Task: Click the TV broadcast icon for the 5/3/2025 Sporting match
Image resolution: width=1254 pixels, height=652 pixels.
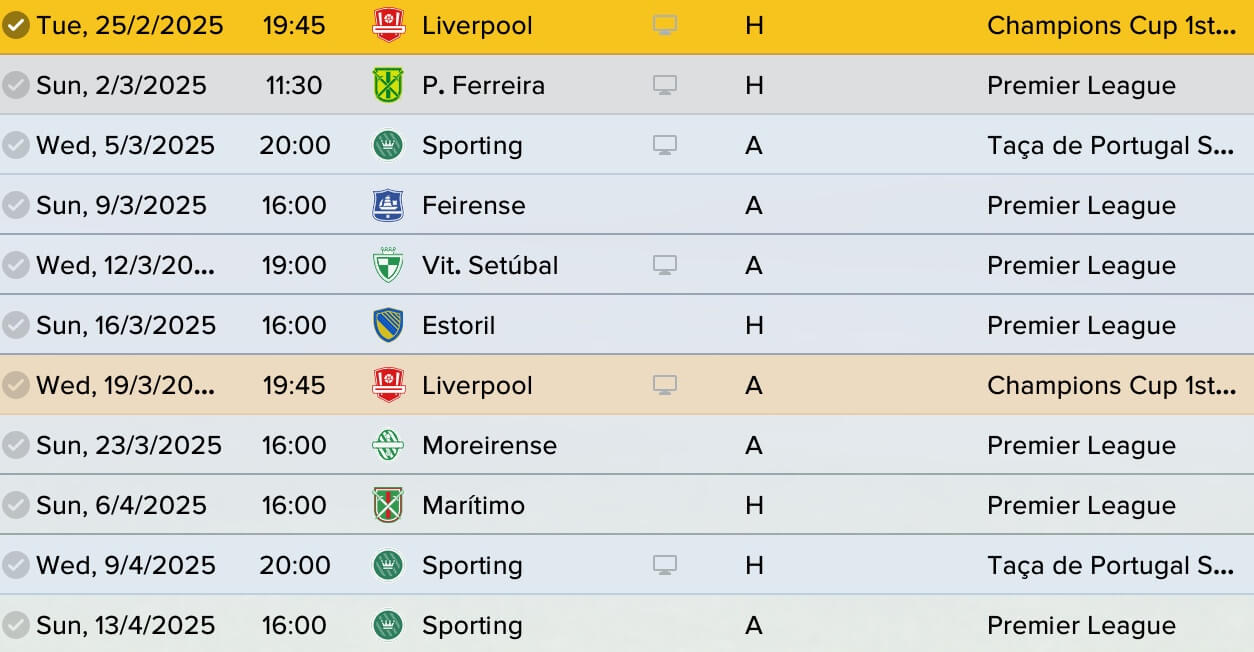Action: (x=665, y=145)
